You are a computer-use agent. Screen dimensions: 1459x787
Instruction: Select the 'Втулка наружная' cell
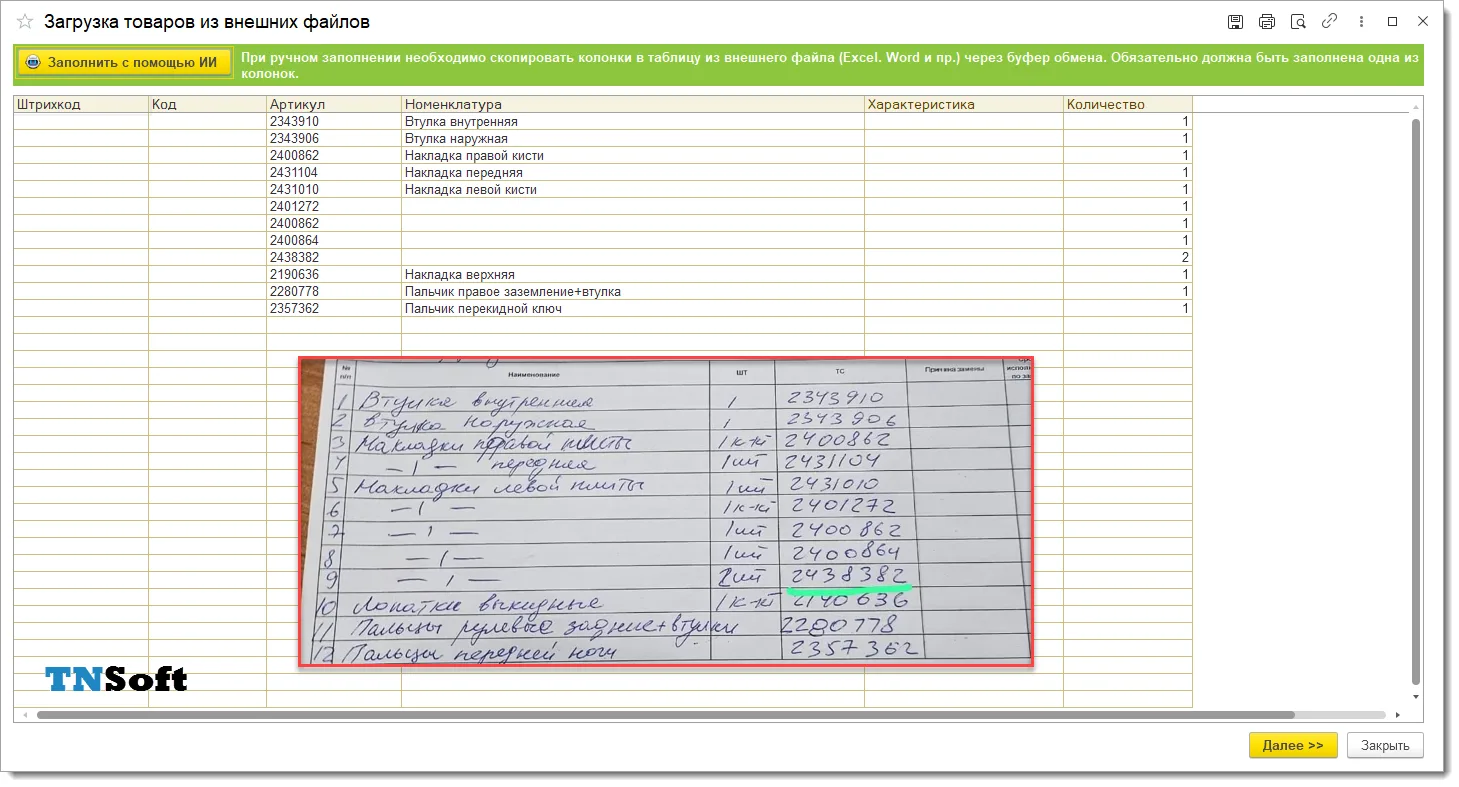pos(633,138)
